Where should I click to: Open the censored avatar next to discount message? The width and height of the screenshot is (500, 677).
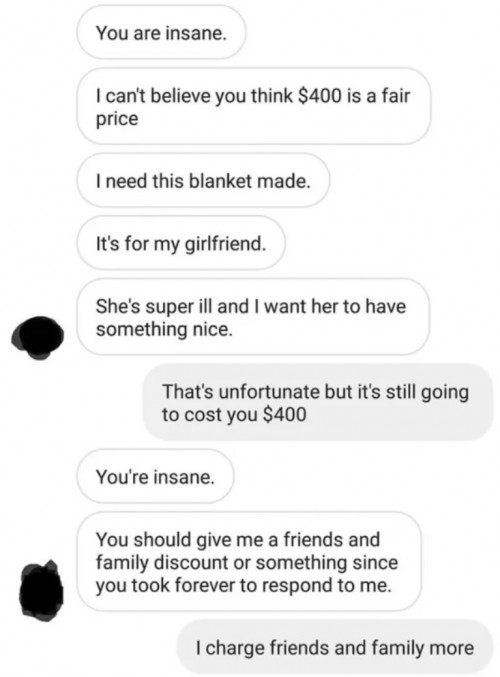pos(41,591)
